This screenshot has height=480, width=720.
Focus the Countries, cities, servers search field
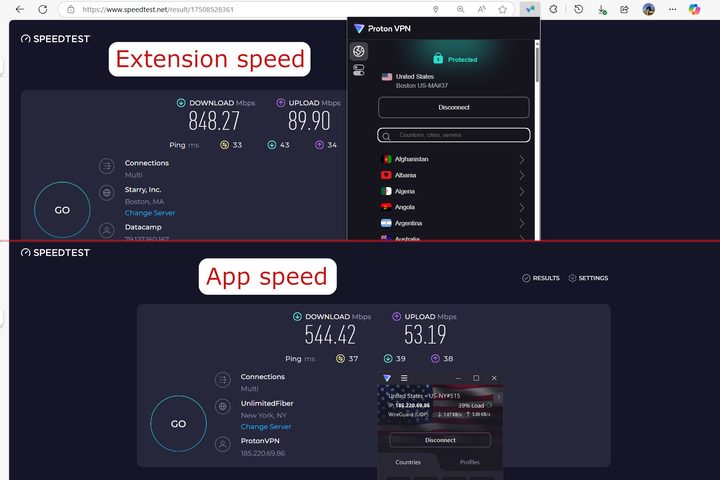pyautogui.click(x=454, y=135)
